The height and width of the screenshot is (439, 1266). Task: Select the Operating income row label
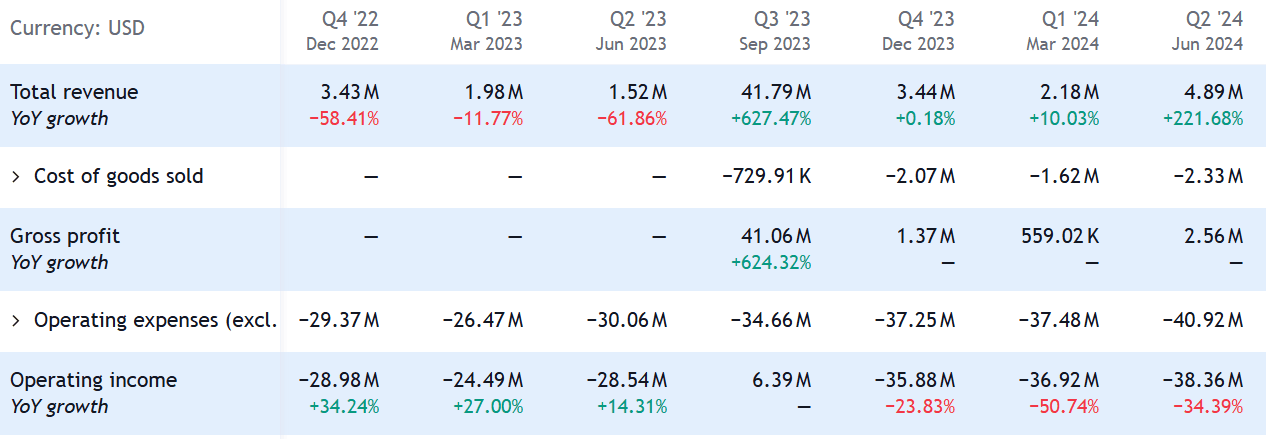click(93, 380)
